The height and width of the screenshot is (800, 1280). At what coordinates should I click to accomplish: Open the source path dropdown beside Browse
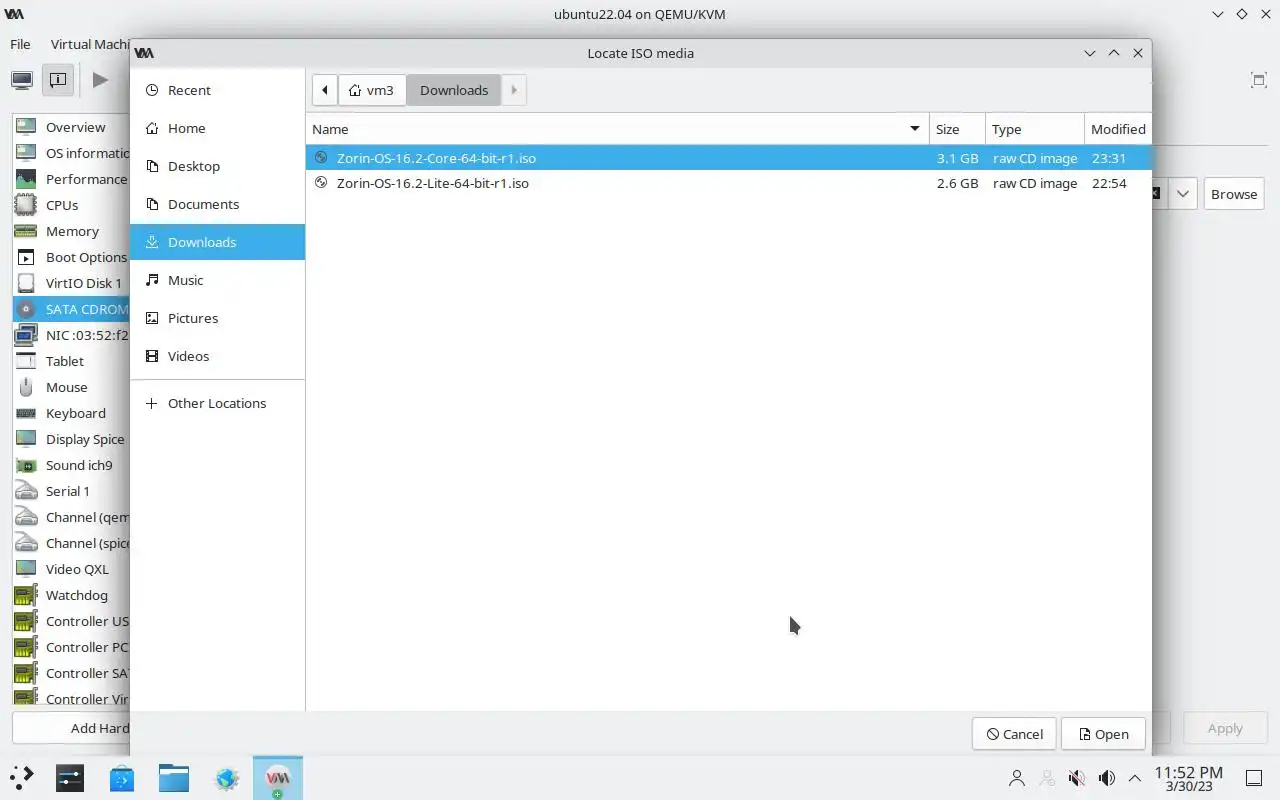click(1182, 194)
